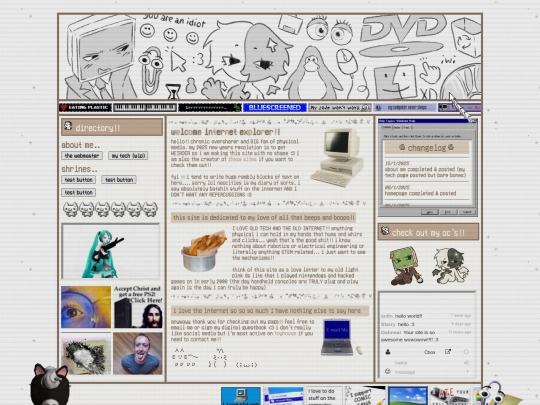540x405 pixels.
Task: Click the bowl of fries image
Action: pos(204,251)
